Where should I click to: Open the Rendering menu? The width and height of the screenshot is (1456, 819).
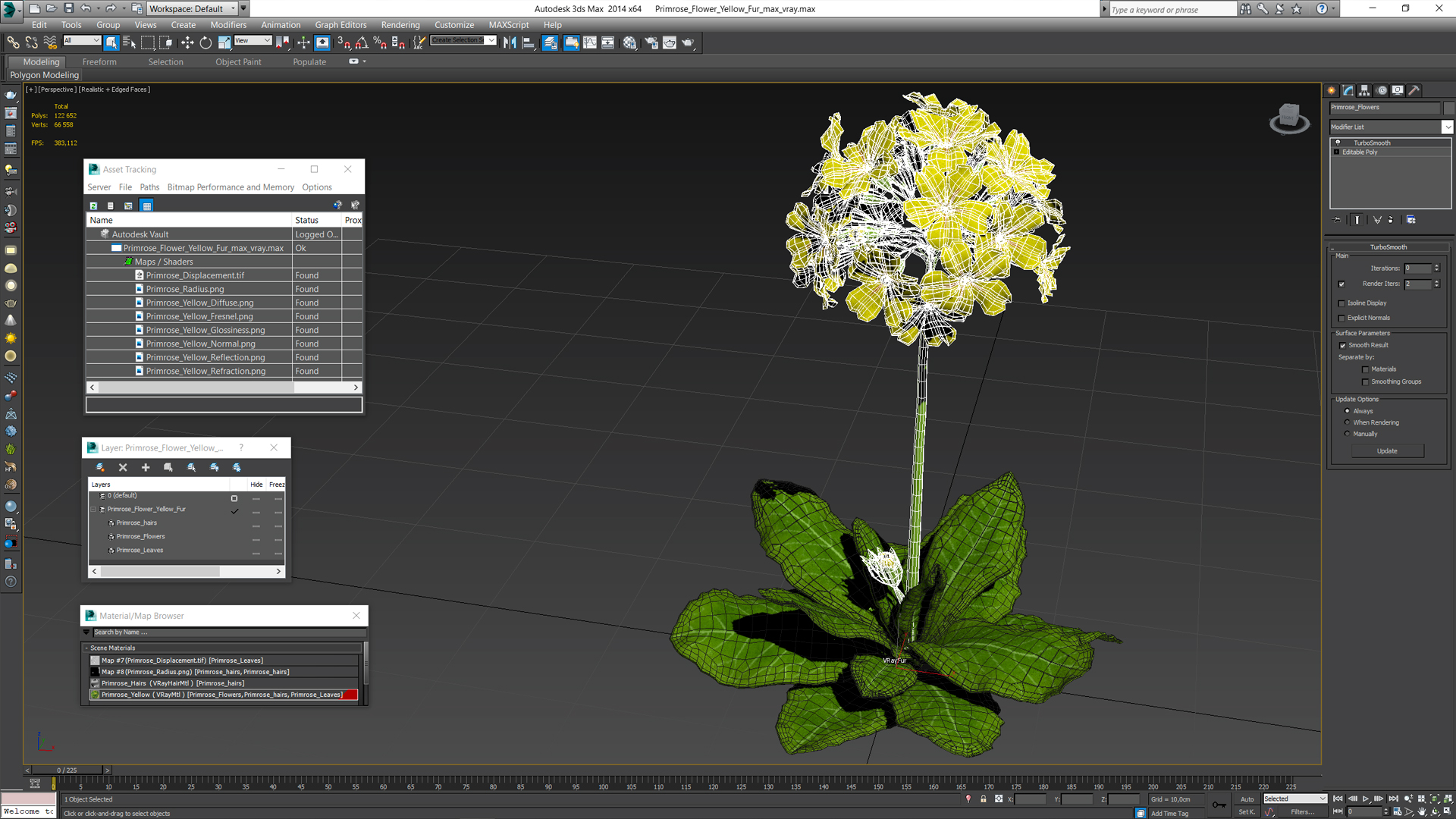(x=400, y=25)
